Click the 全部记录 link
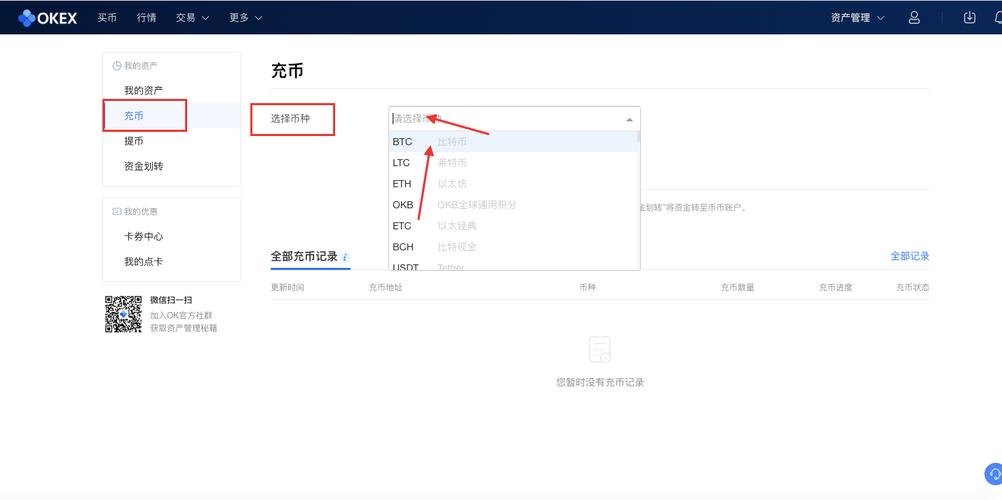 coord(909,256)
